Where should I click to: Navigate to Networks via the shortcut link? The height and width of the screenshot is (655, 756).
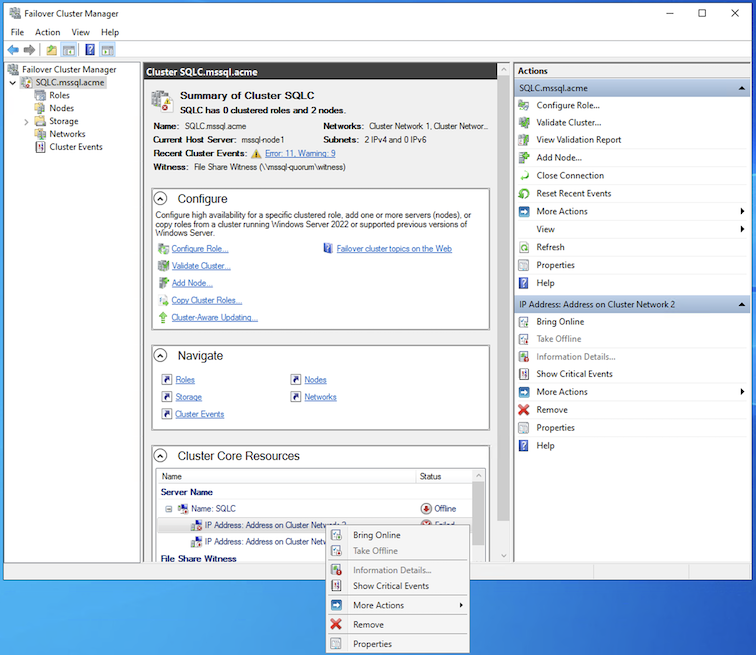(x=320, y=397)
